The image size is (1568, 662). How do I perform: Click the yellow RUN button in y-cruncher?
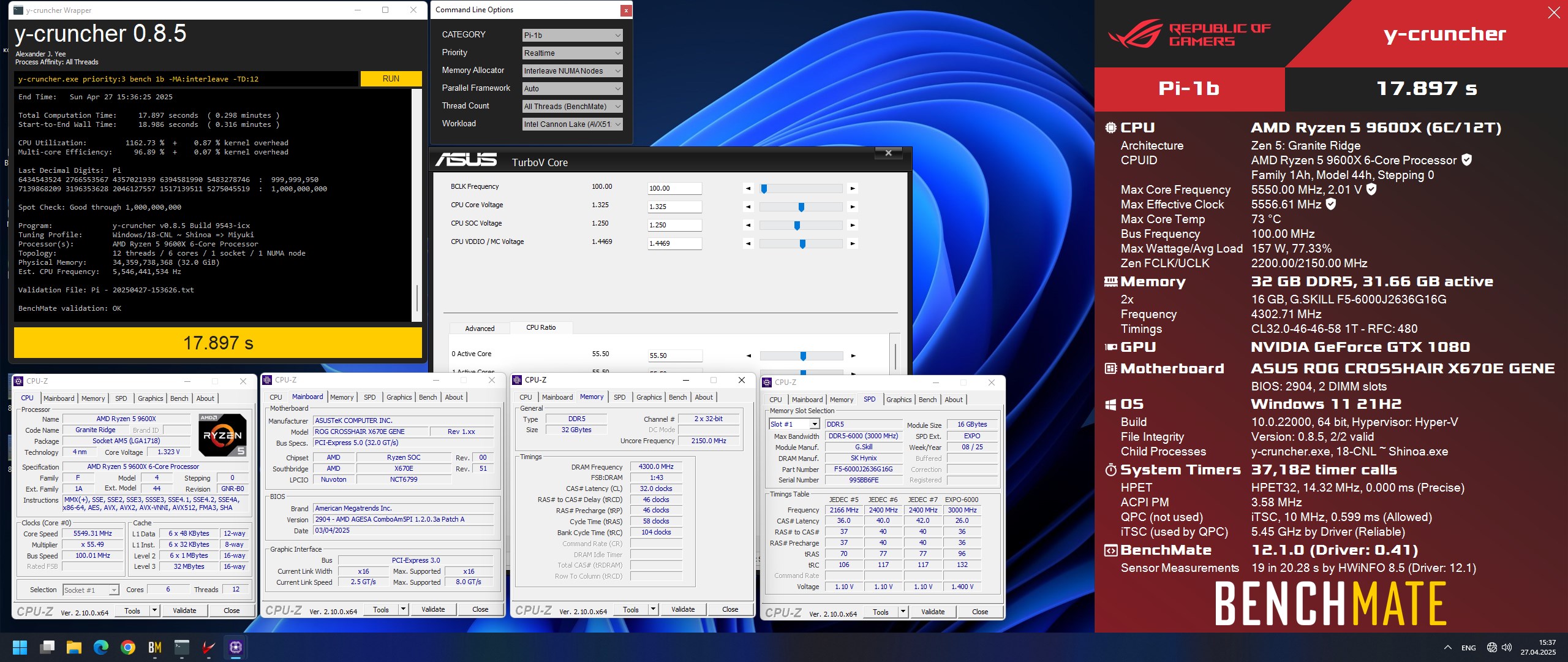[x=391, y=79]
